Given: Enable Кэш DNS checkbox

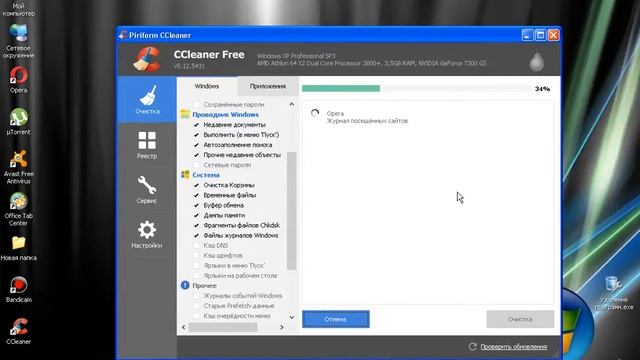Looking at the screenshot, I should pos(196,245).
